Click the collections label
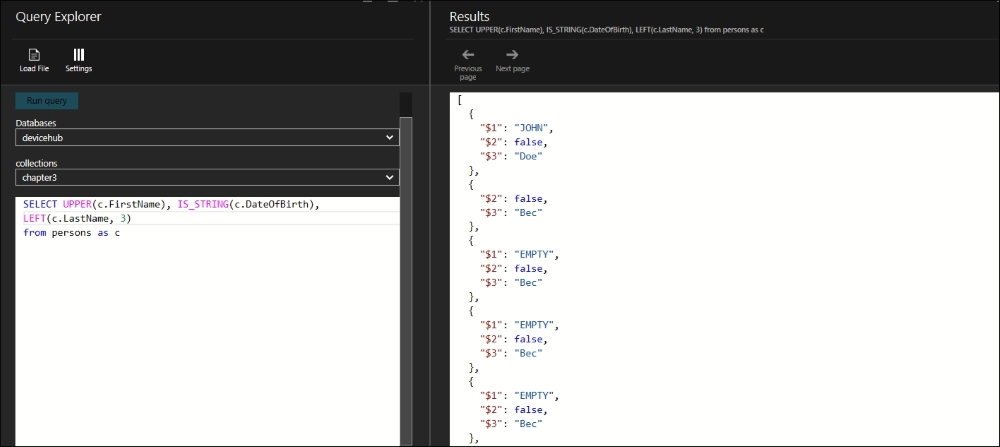Image resolution: width=1000 pixels, height=447 pixels. [x=36, y=163]
